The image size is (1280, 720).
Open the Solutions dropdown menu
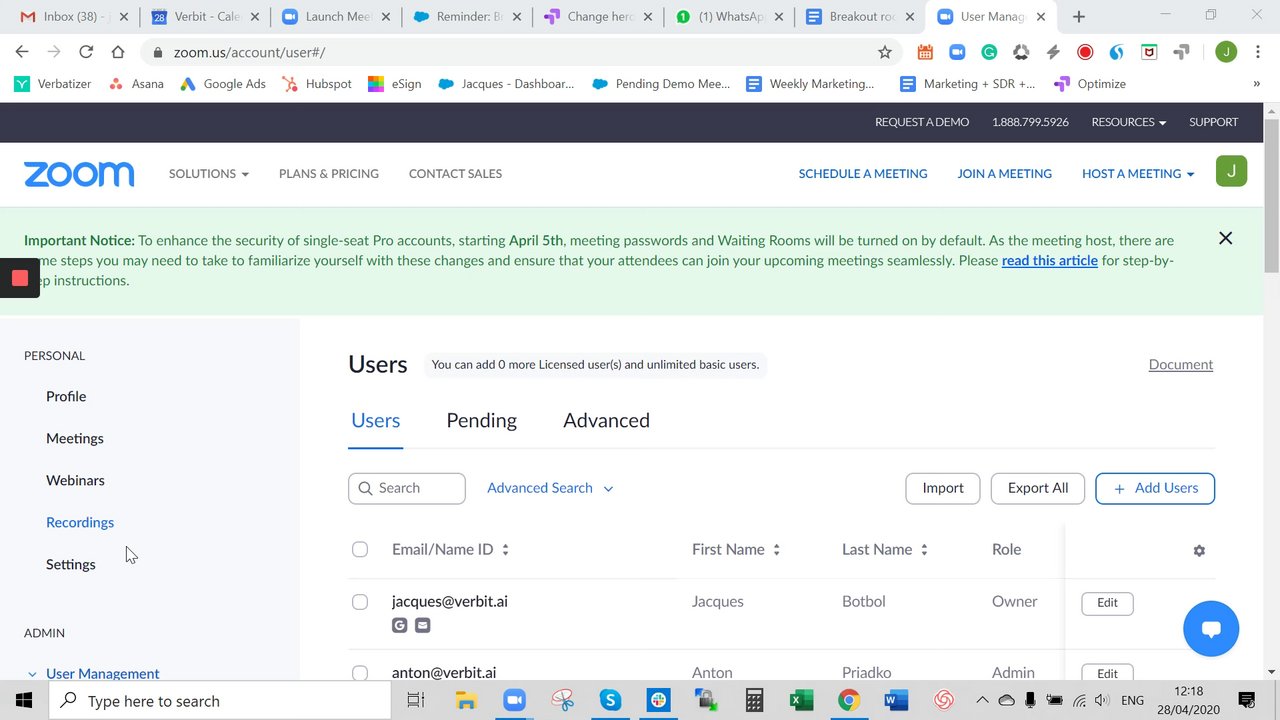209,174
